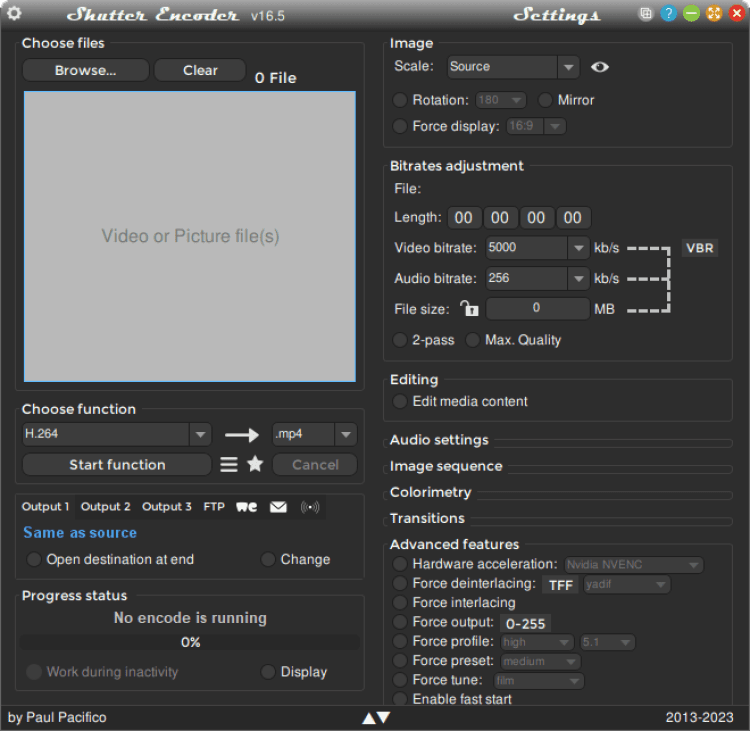
Task: Open the functions list hamburger icon
Action: click(229, 465)
